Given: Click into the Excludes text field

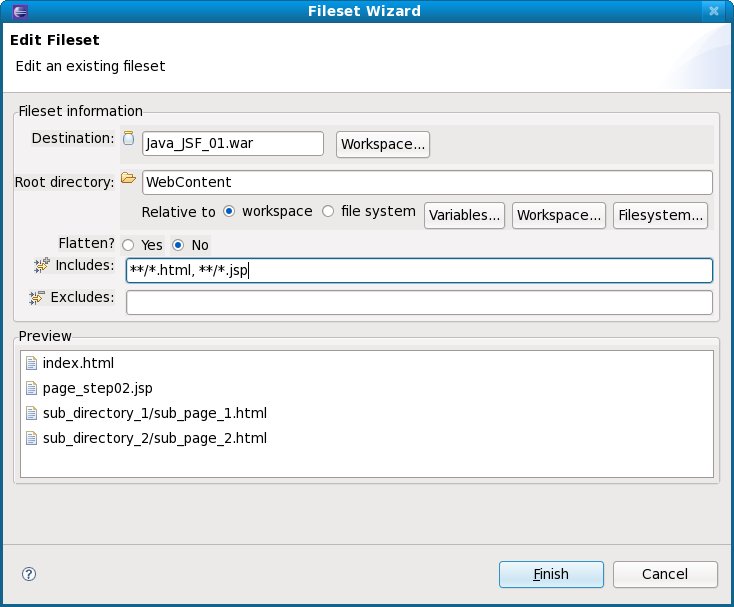Looking at the screenshot, I should click(419, 302).
